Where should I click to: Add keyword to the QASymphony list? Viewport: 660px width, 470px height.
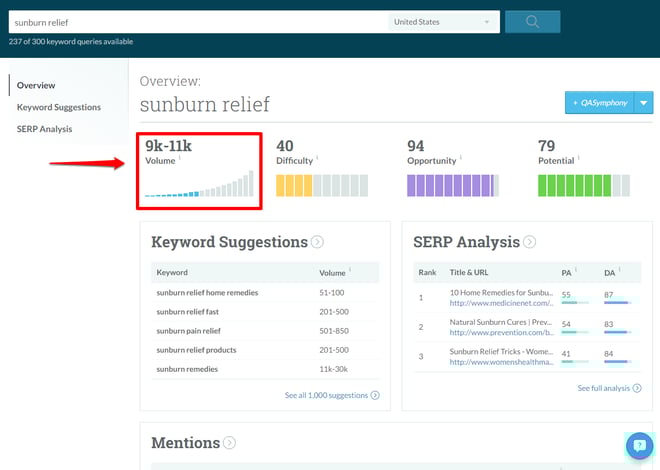tap(600, 103)
